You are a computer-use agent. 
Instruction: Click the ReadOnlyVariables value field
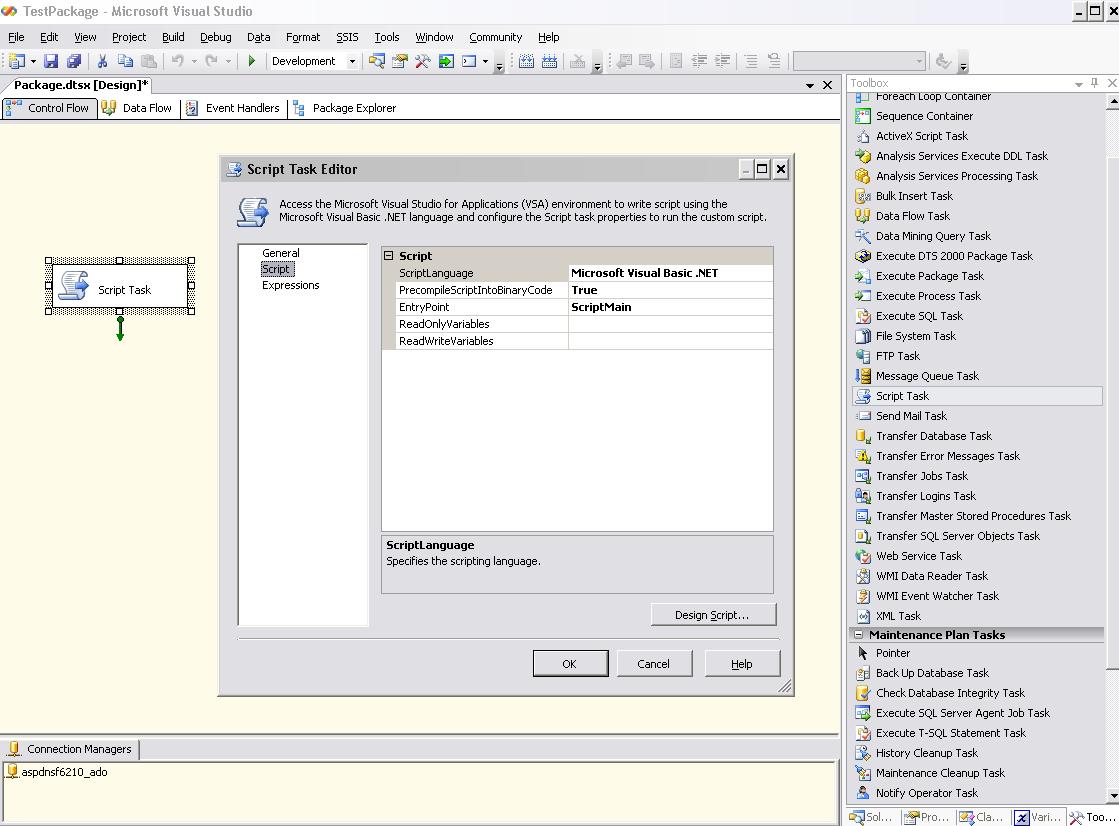[x=670, y=324]
